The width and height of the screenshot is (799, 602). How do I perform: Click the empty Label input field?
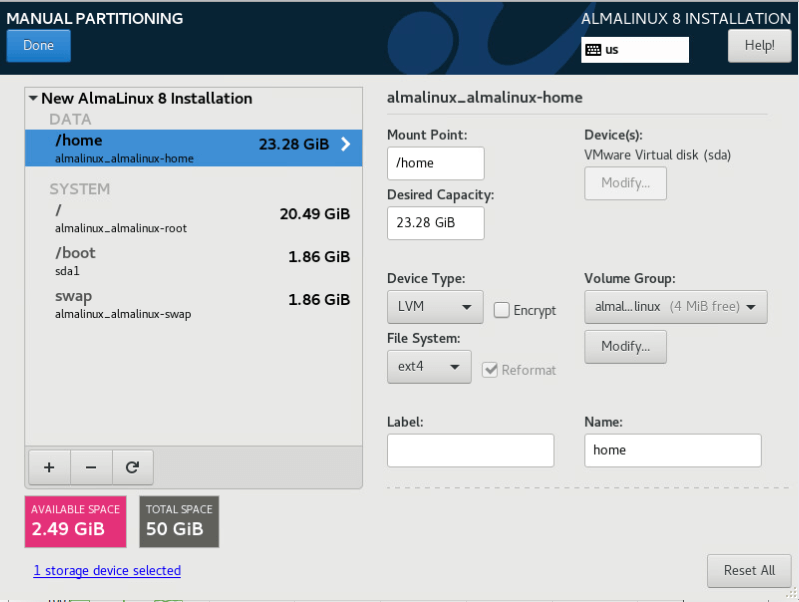[x=470, y=450]
